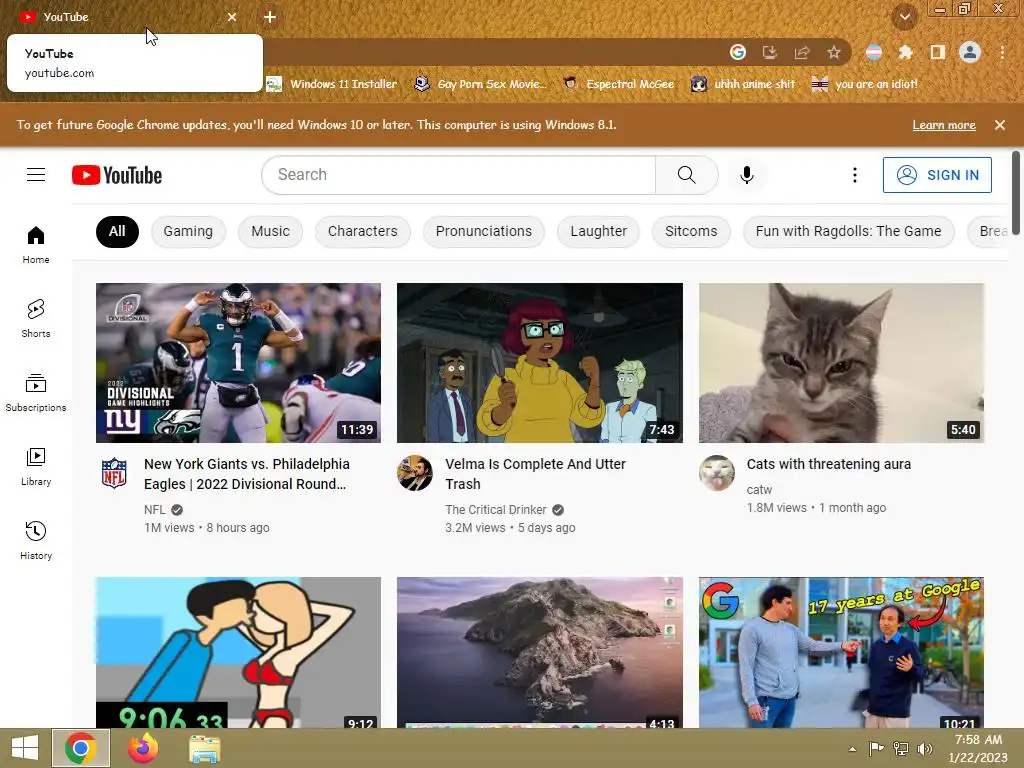Open Chrome profile avatar
The image size is (1024, 768).
[970, 52]
